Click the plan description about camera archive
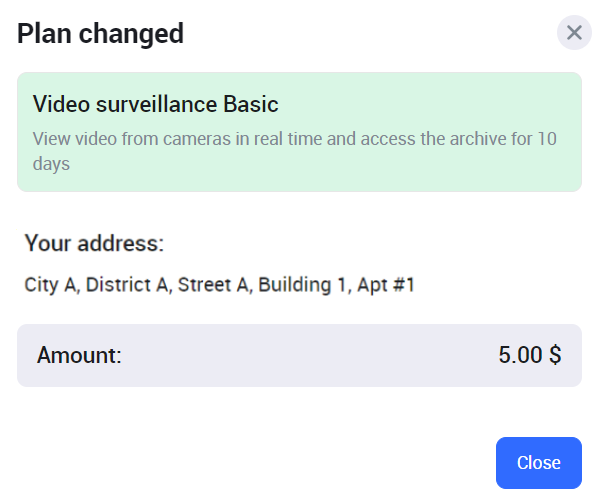Image resolution: width=602 pixels, height=496 pixels. (294, 150)
